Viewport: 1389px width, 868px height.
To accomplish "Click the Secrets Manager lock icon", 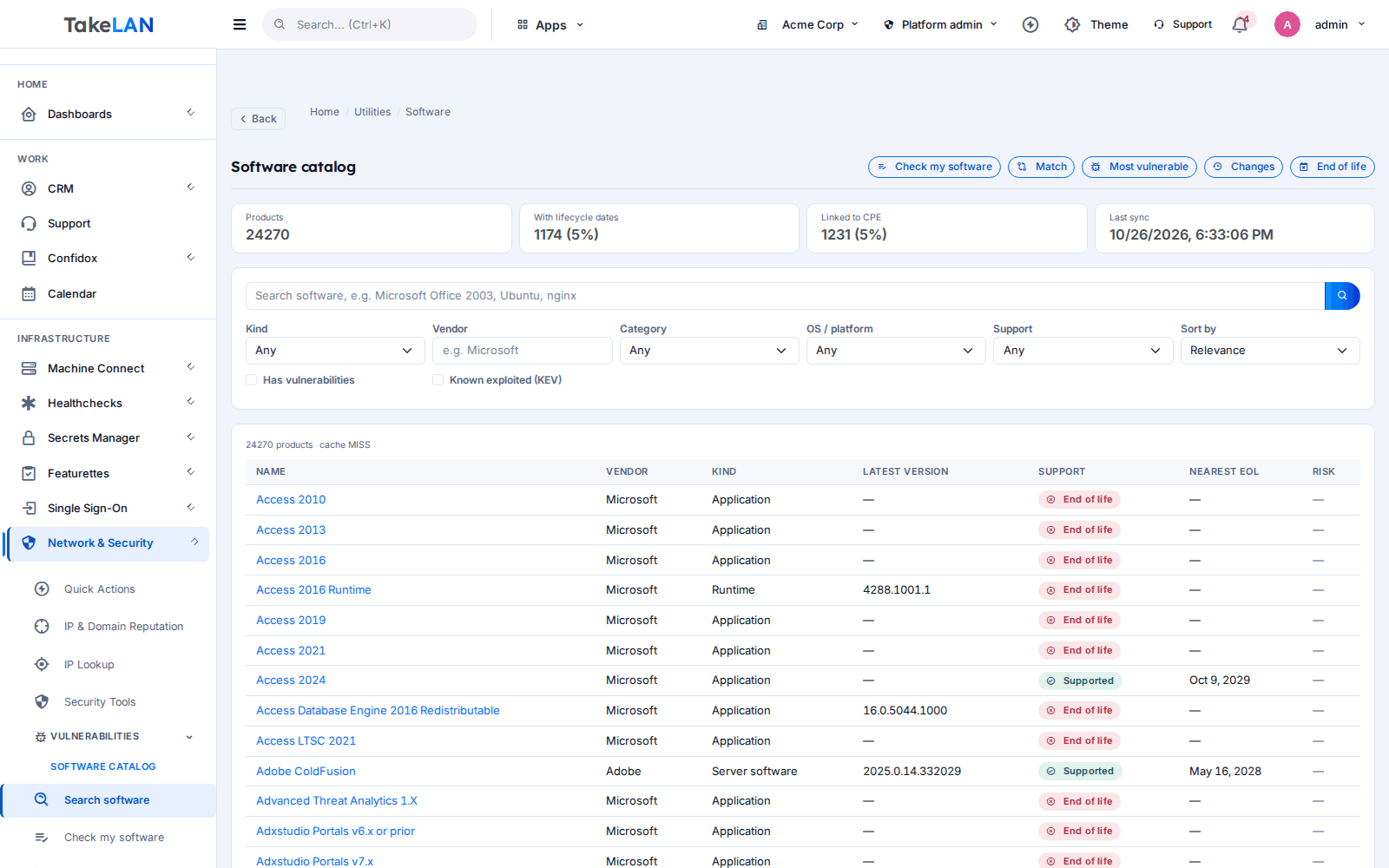I will coord(29,438).
